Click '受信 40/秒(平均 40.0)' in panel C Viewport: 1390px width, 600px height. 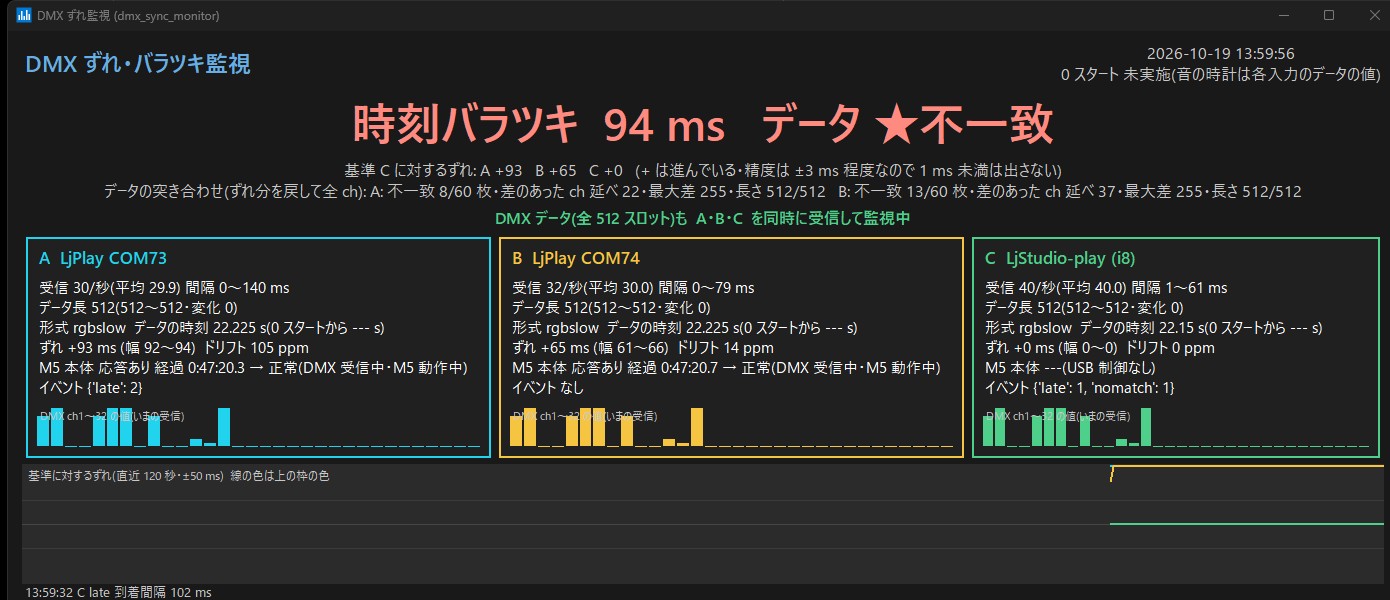coord(1056,288)
